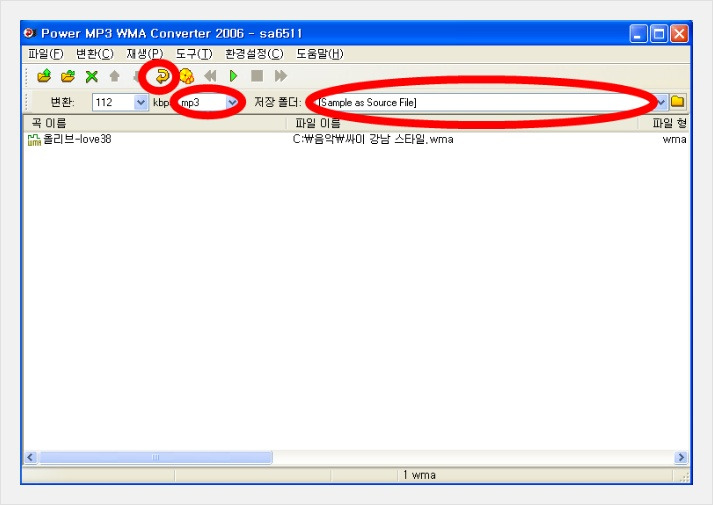The width and height of the screenshot is (713, 505).
Task: Minimize the Power MP3 WMA Converter window
Action: (x=638, y=34)
